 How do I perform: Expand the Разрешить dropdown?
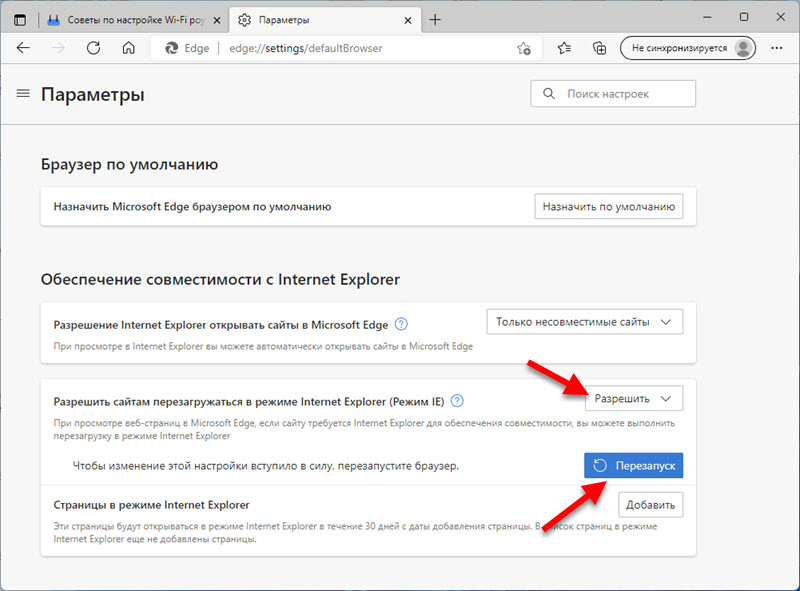point(633,398)
